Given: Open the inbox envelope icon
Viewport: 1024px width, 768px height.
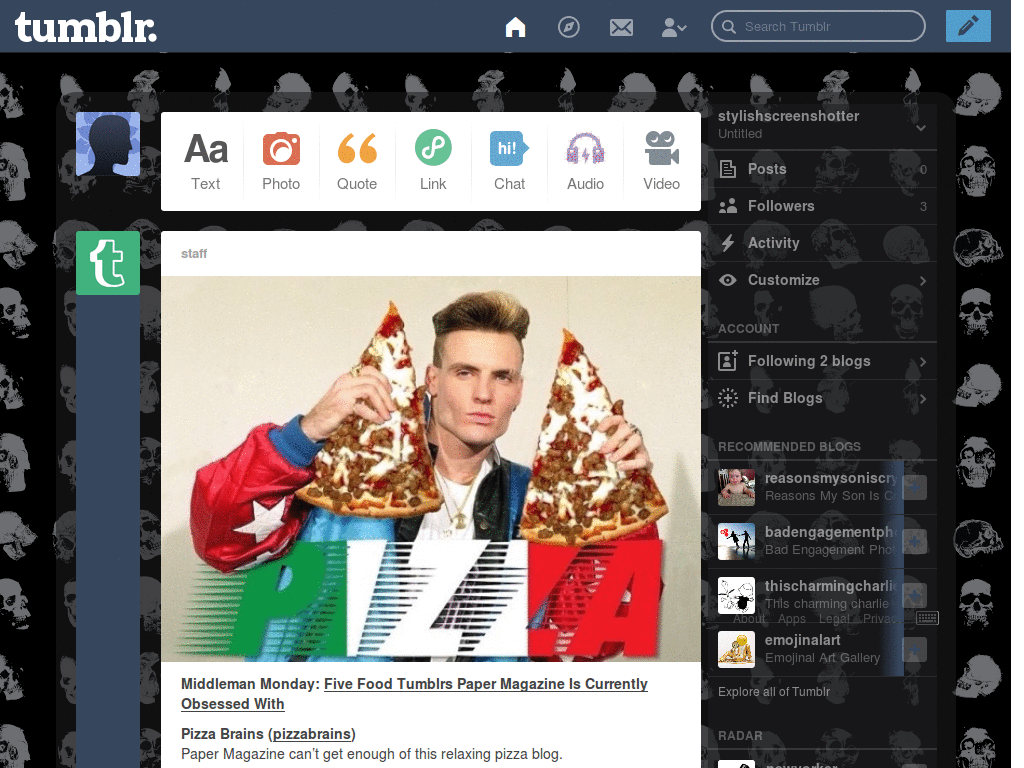Looking at the screenshot, I should point(621,27).
